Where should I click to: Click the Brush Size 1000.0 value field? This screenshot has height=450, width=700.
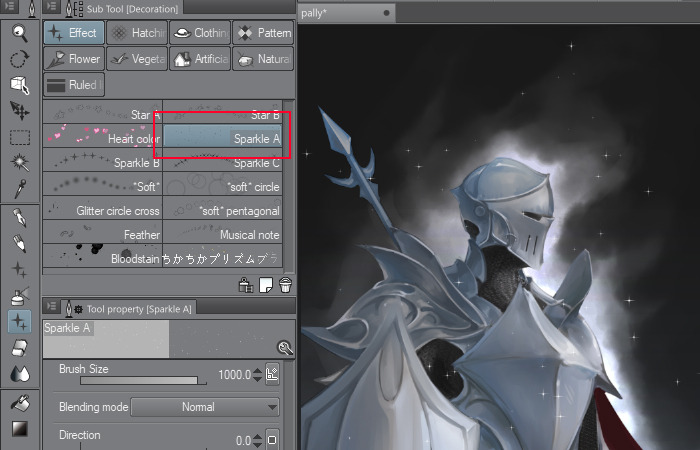click(234, 375)
